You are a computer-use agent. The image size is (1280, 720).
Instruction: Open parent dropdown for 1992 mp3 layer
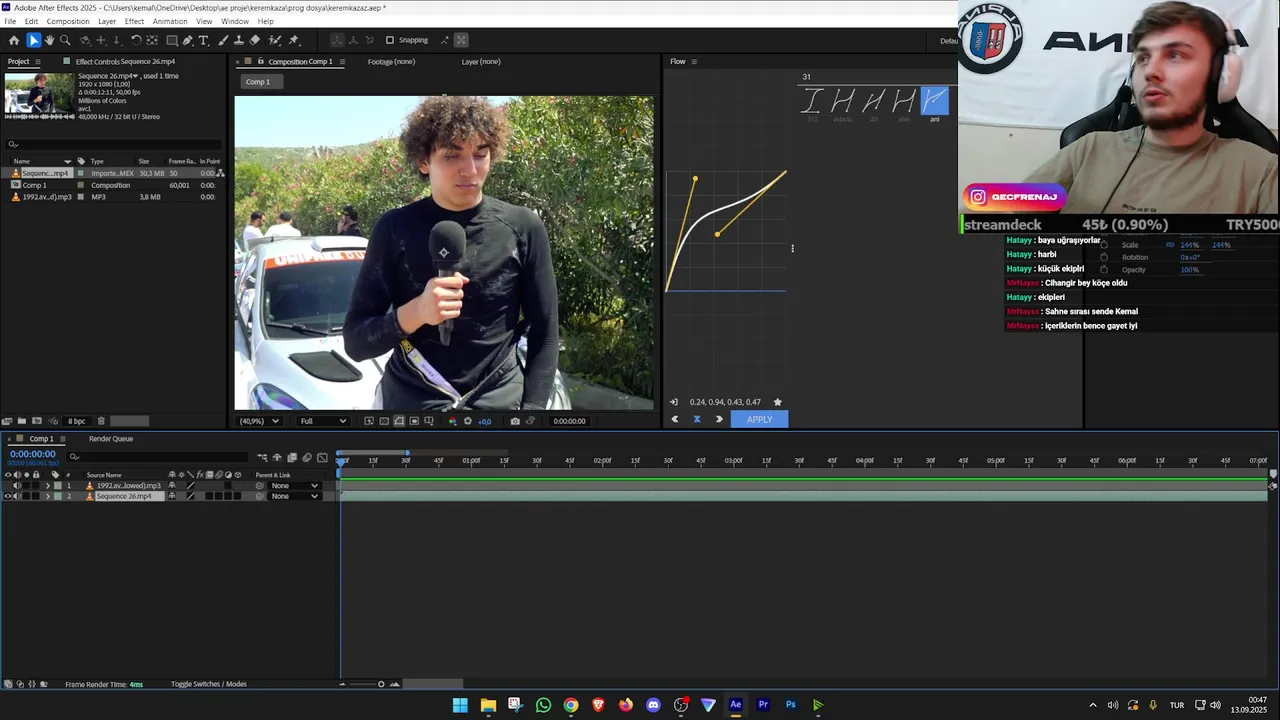(x=294, y=486)
